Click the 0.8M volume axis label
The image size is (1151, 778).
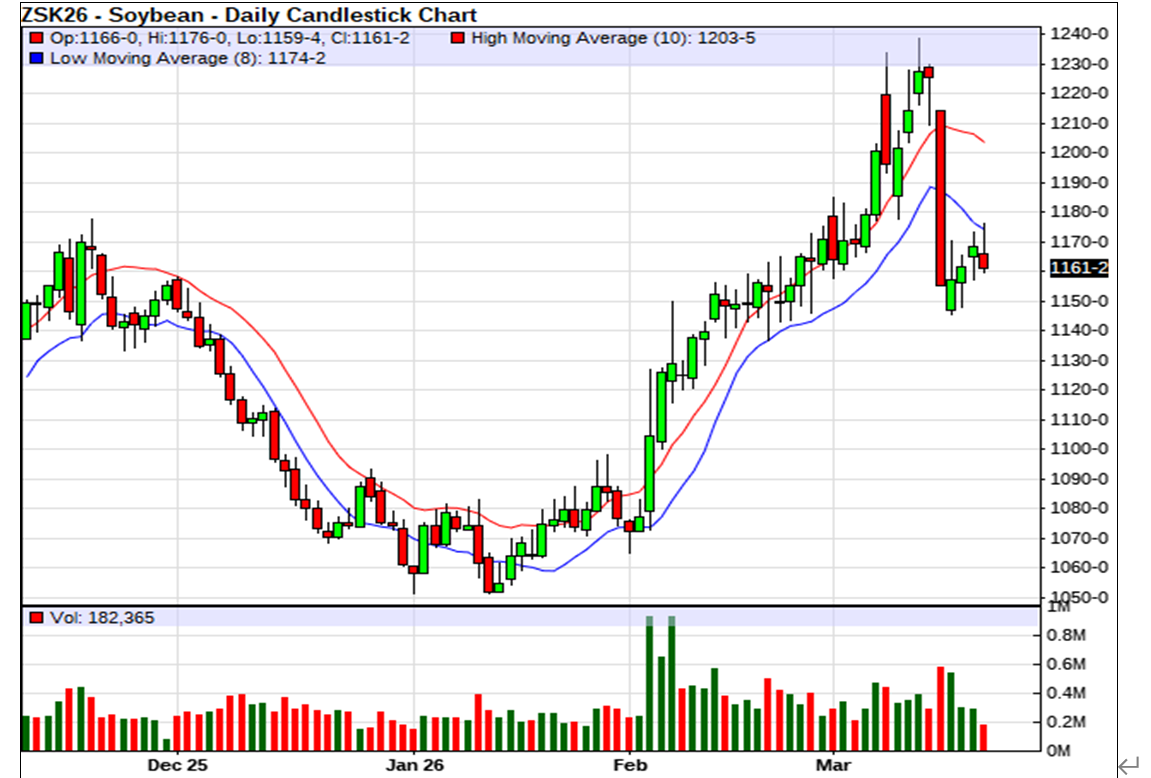[x=1064, y=635]
